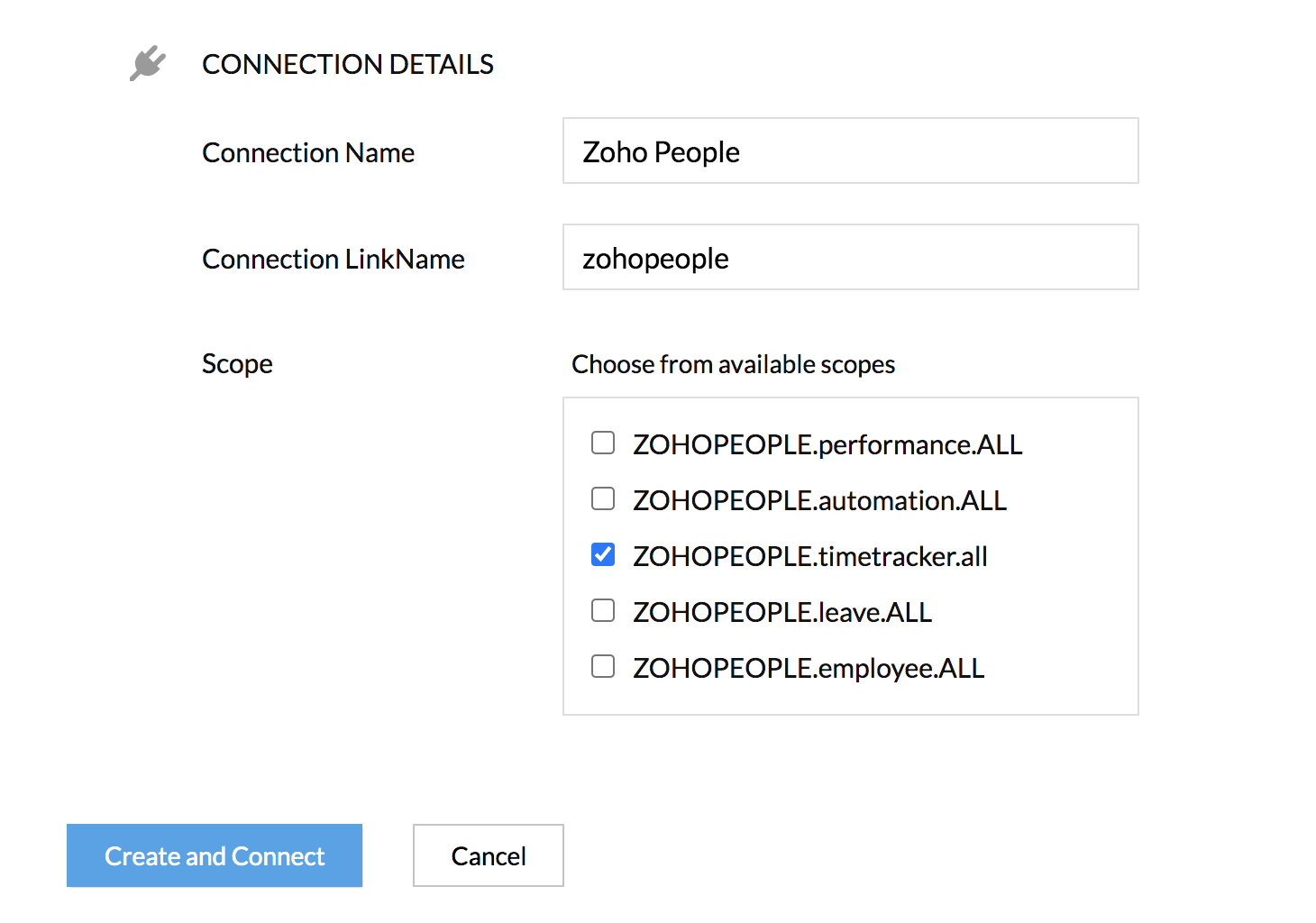Enable the ZOHOPEOPLE.automation.ALL scope checkbox
Viewport: 1316px width, 923px height.
(603, 498)
